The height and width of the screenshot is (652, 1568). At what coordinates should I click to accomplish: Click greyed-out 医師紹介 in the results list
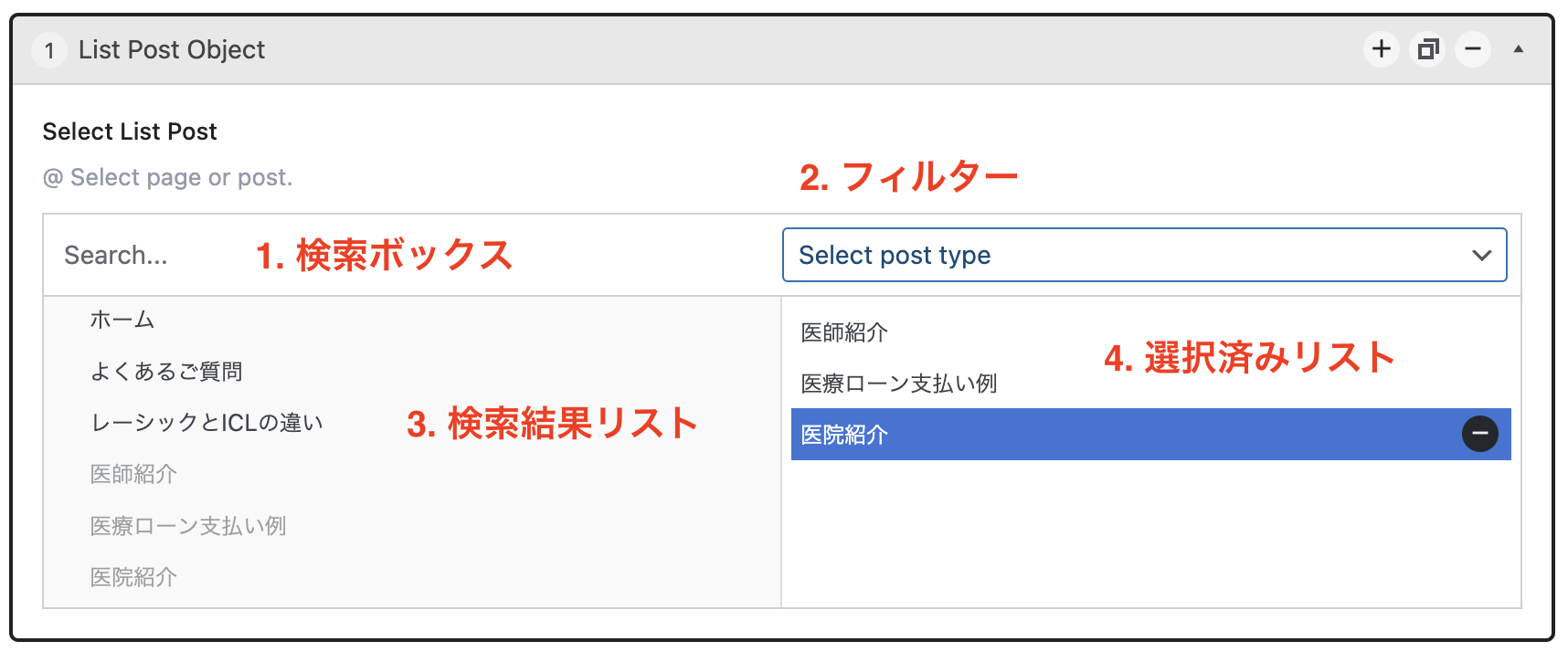133,474
